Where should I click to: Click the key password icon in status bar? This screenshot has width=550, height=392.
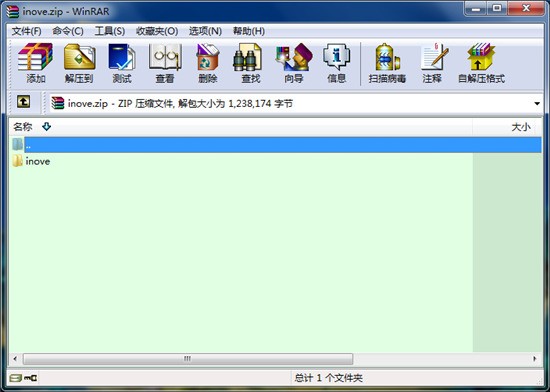point(31,378)
